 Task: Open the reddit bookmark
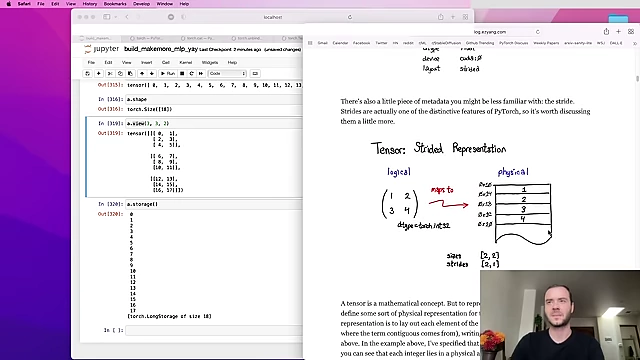point(408,43)
